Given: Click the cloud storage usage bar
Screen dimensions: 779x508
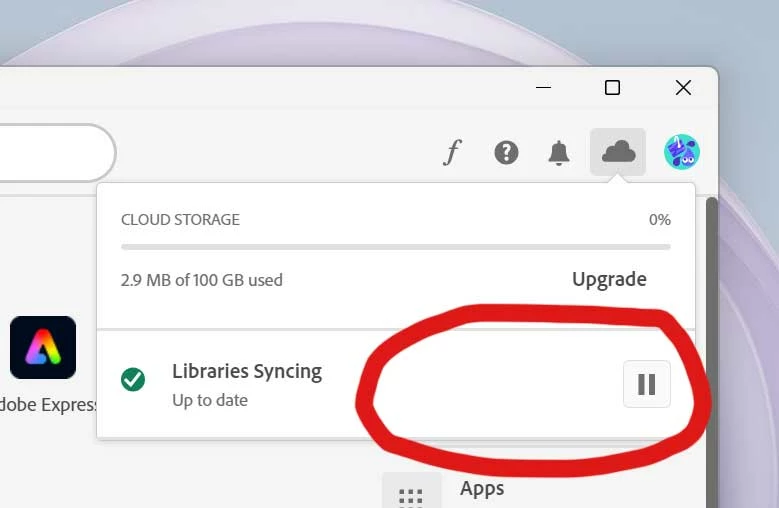Looking at the screenshot, I should [396, 247].
